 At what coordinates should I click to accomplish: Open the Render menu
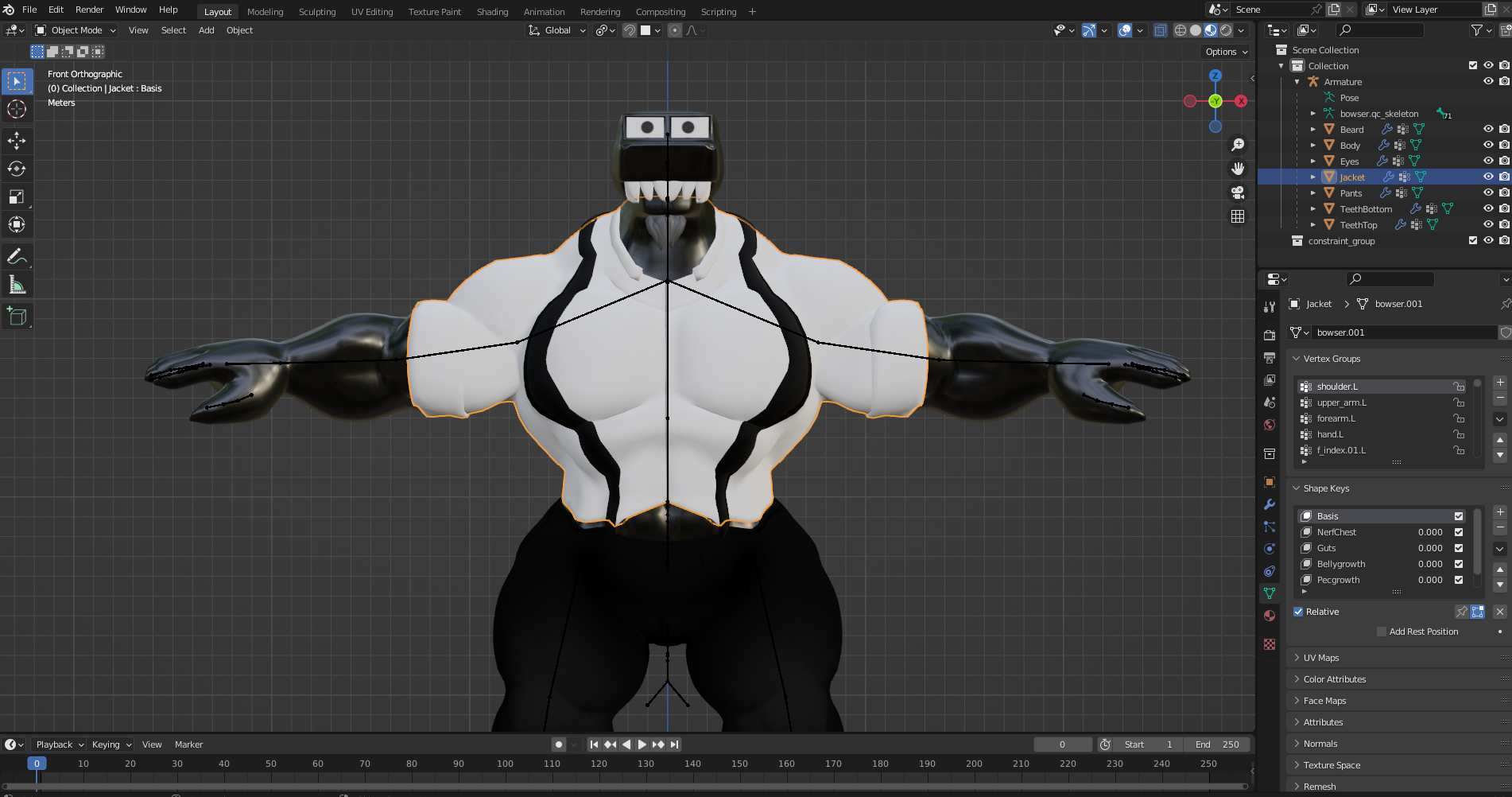click(x=89, y=10)
